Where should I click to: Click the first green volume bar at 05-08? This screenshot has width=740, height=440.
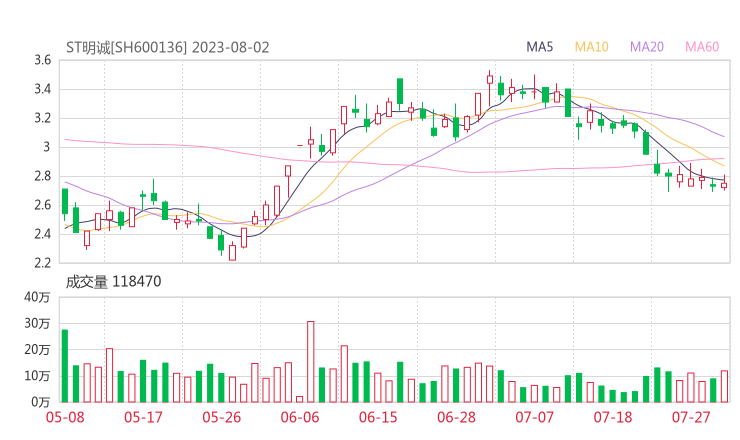coord(65,366)
